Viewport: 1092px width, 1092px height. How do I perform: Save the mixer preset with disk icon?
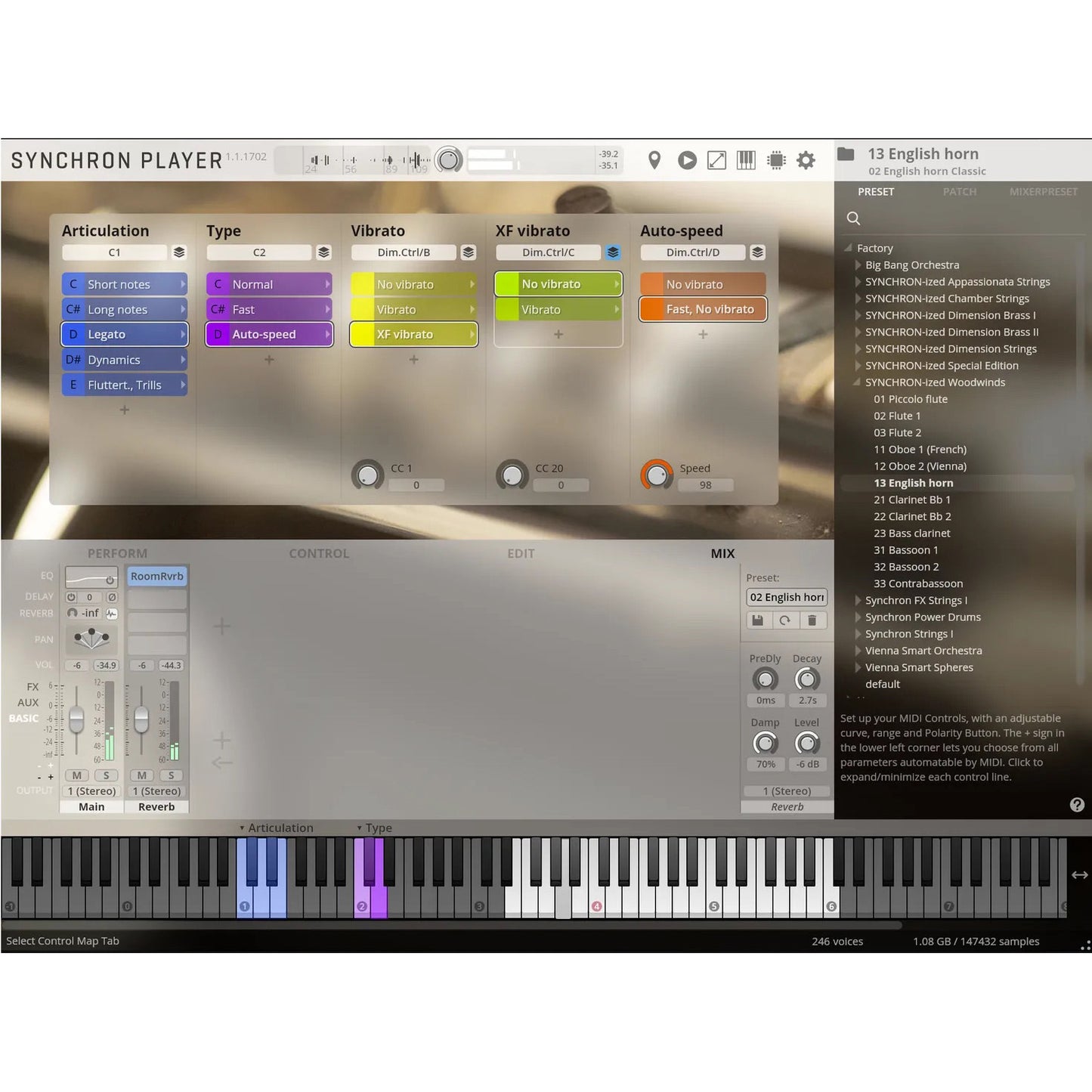tap(757, 620)
